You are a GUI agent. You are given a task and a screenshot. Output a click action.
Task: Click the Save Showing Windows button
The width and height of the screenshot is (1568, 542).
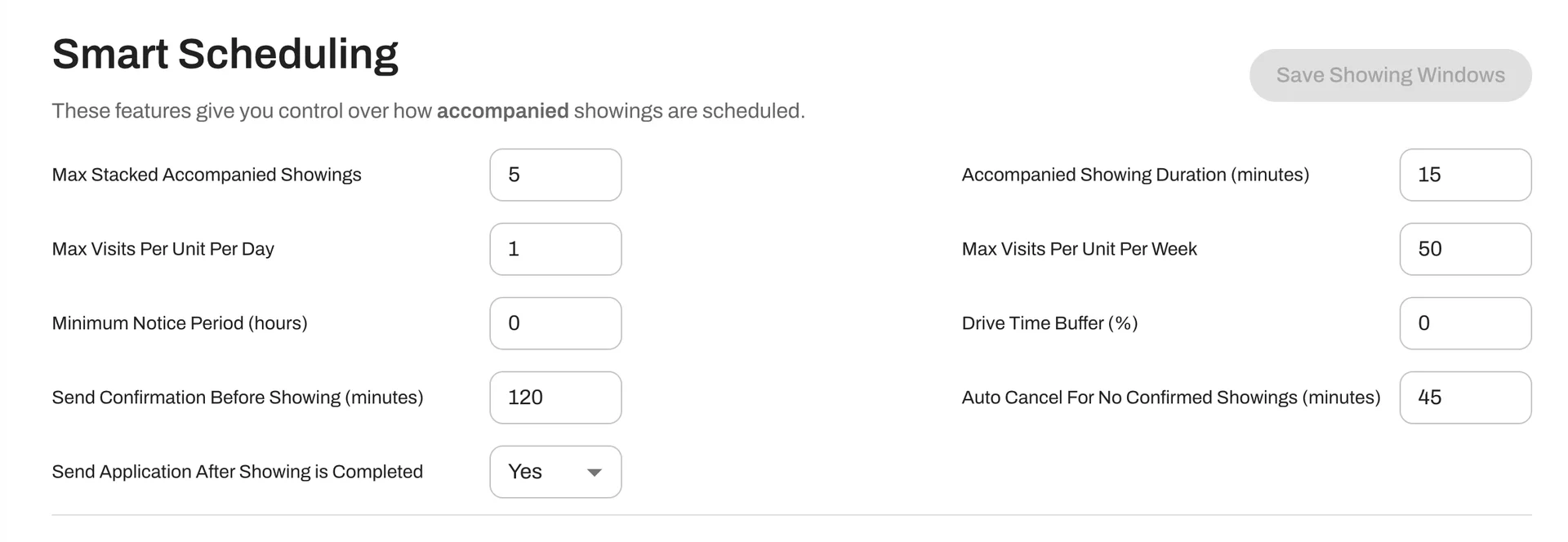tap(1390, 75)
